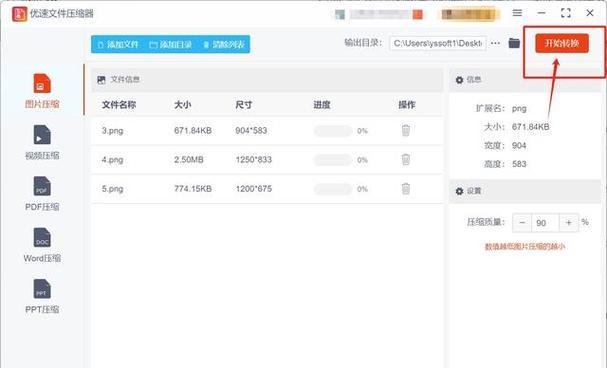
Task: Click the 添加目录 add folder button
Action: tap(171, 45)
